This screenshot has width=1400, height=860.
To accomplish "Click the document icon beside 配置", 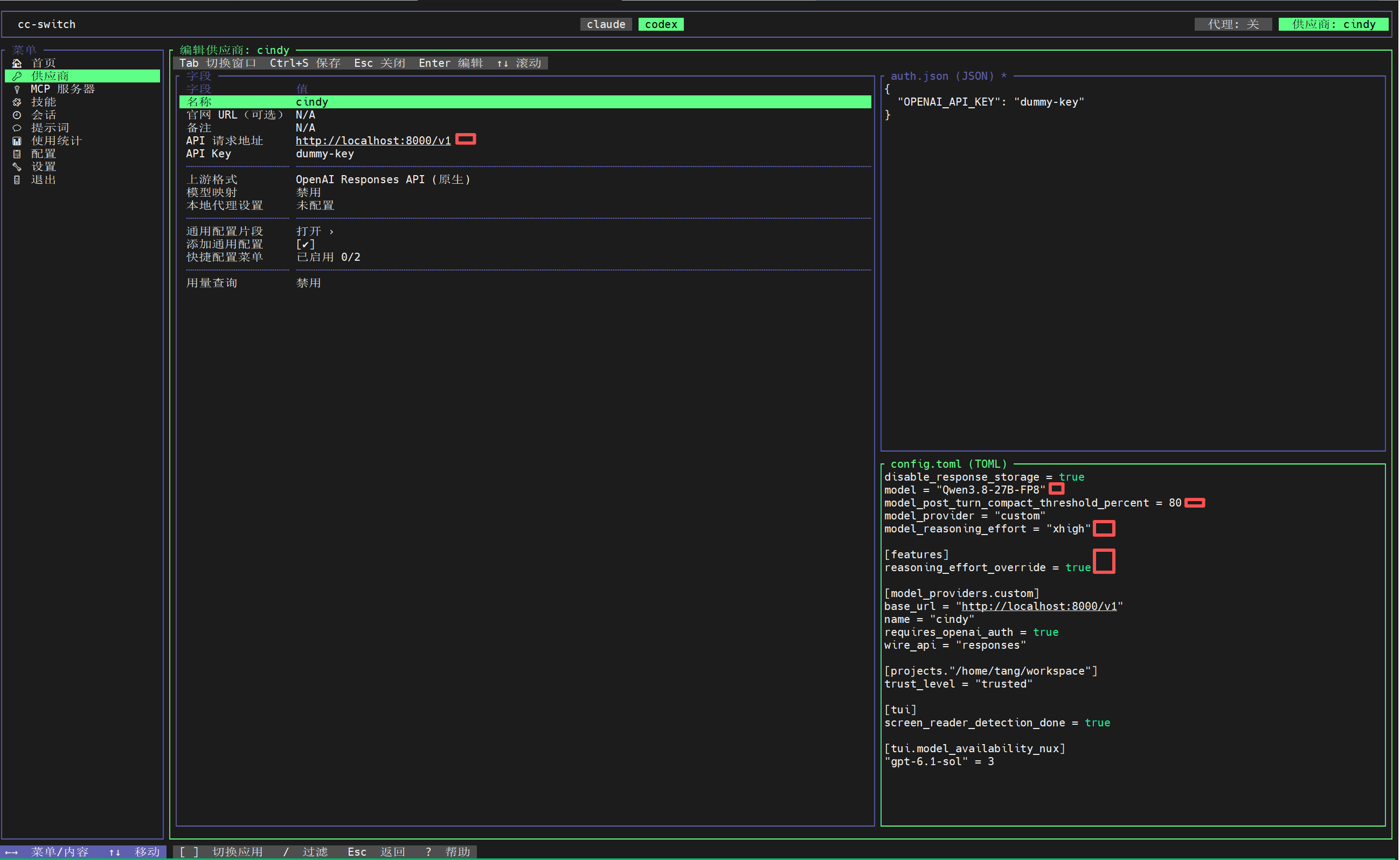I will pos(17,154).
